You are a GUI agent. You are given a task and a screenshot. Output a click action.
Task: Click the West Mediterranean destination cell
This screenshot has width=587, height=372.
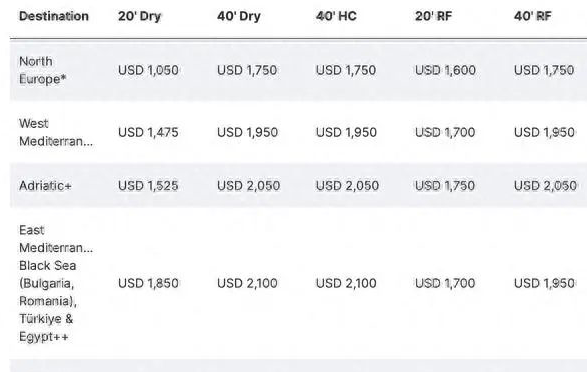pos(56,132)
